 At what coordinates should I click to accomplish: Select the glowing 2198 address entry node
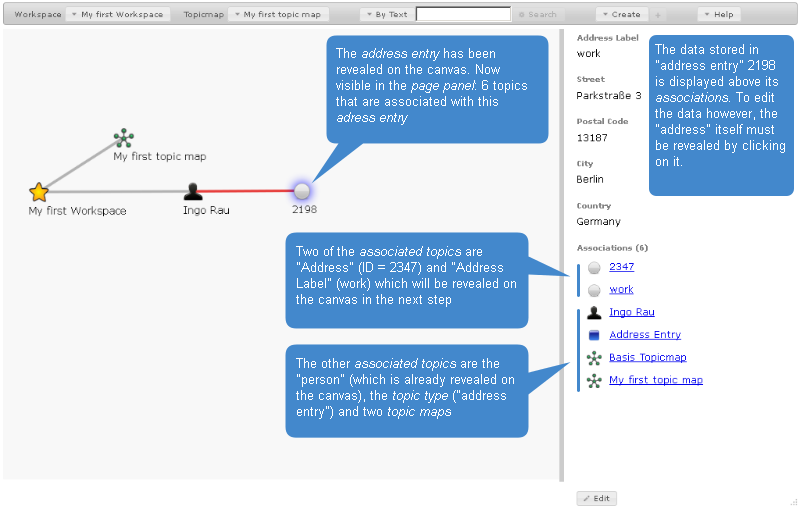(x=302, y=190)
